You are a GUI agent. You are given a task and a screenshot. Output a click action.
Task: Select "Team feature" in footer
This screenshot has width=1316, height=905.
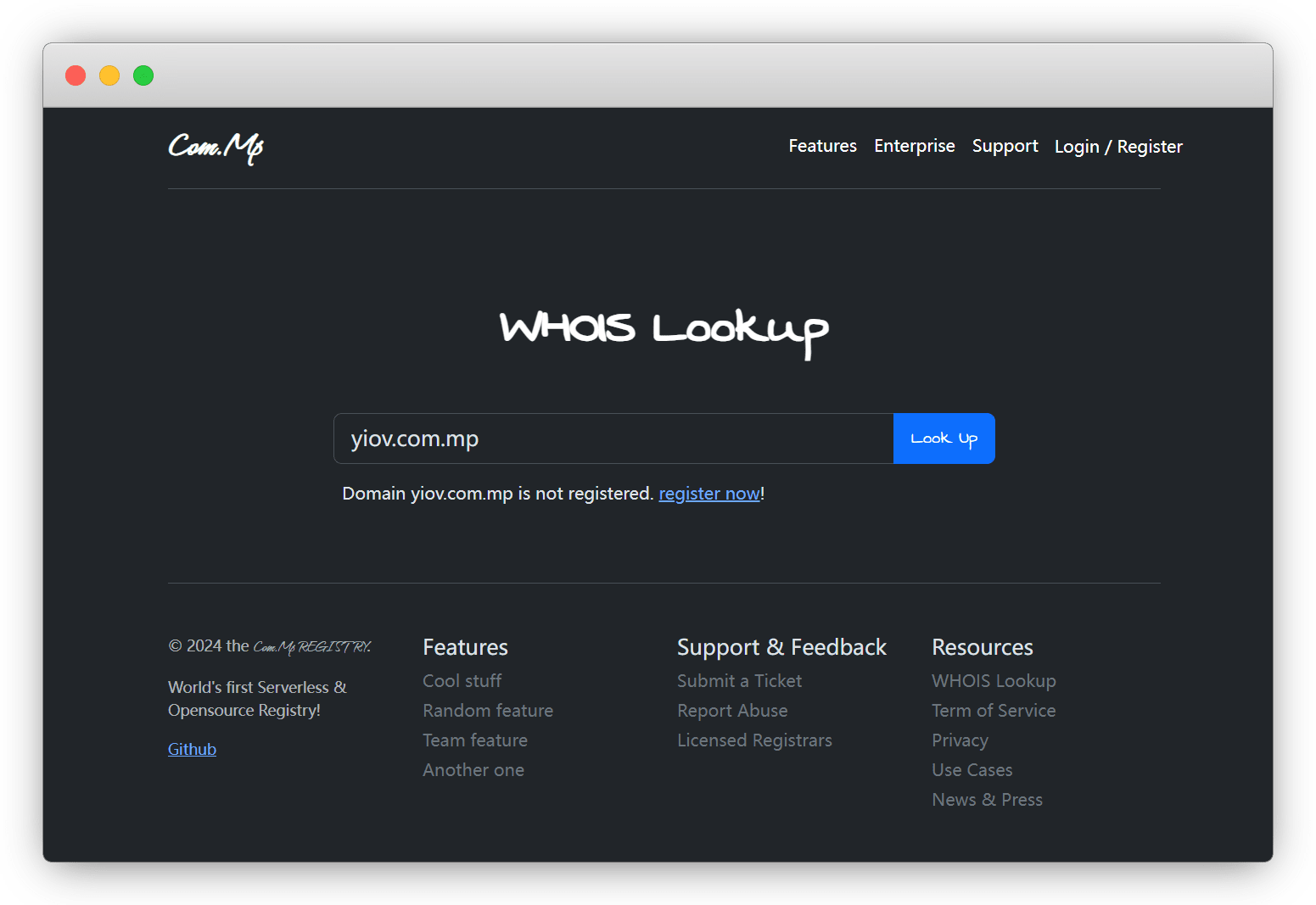(475, 740)
